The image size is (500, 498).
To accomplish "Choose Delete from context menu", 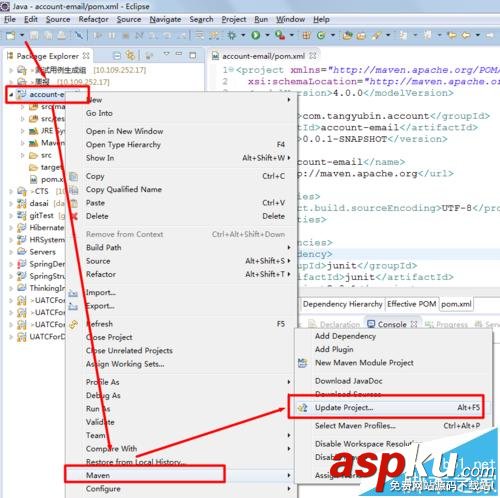I will [x=180, y=216].
